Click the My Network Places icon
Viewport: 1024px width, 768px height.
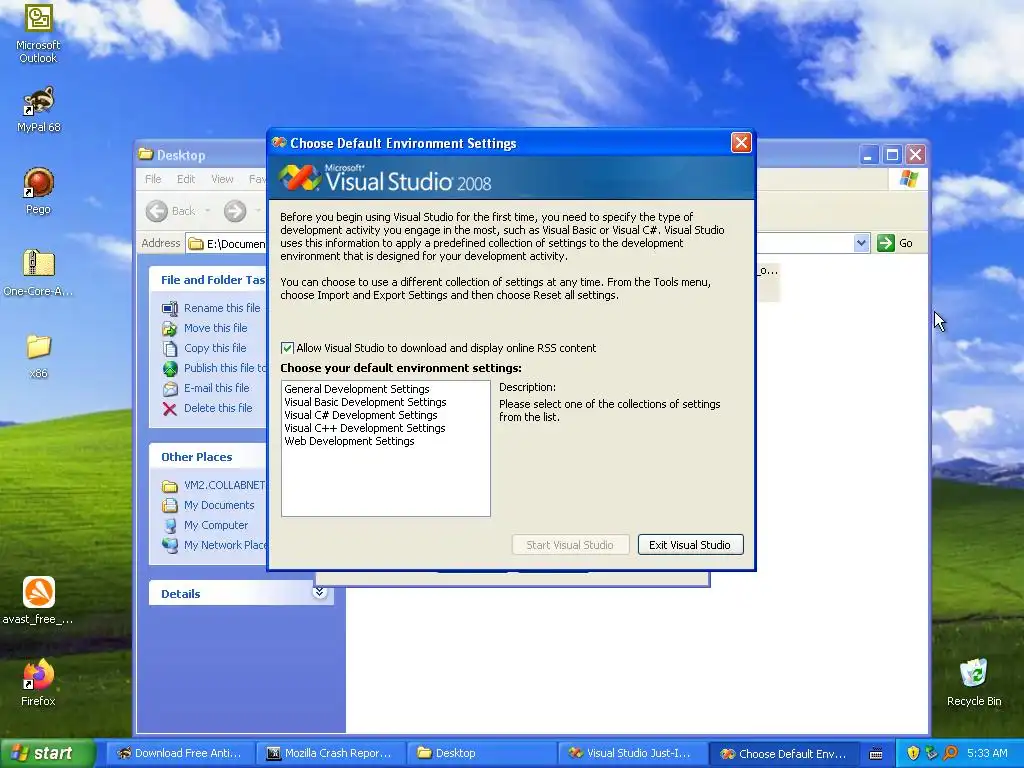click(170, 545)
